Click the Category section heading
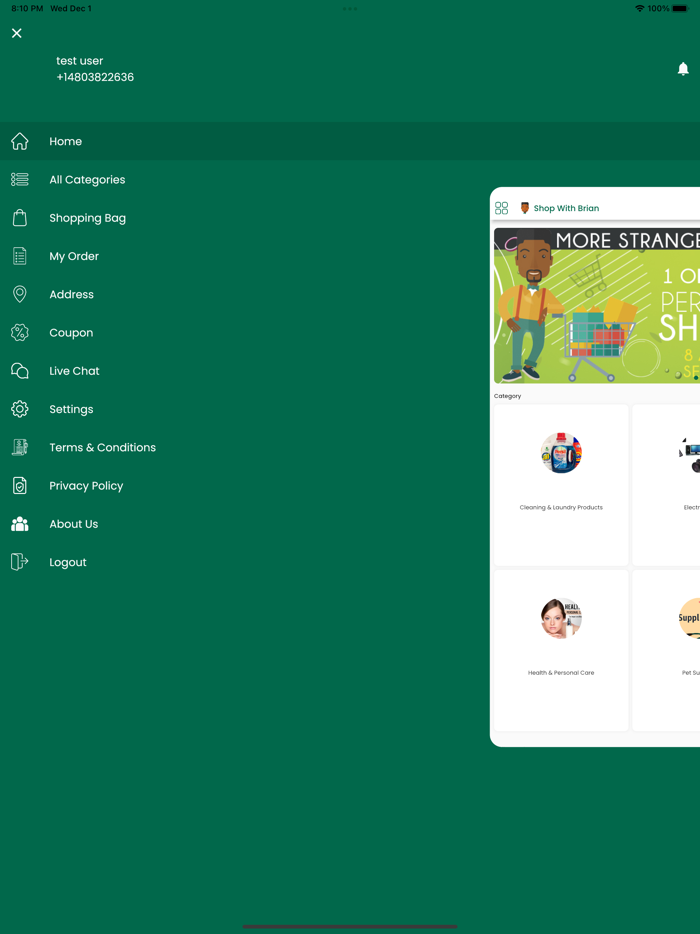The width and height of the screenshot is (700, 934). coord(508,396)
